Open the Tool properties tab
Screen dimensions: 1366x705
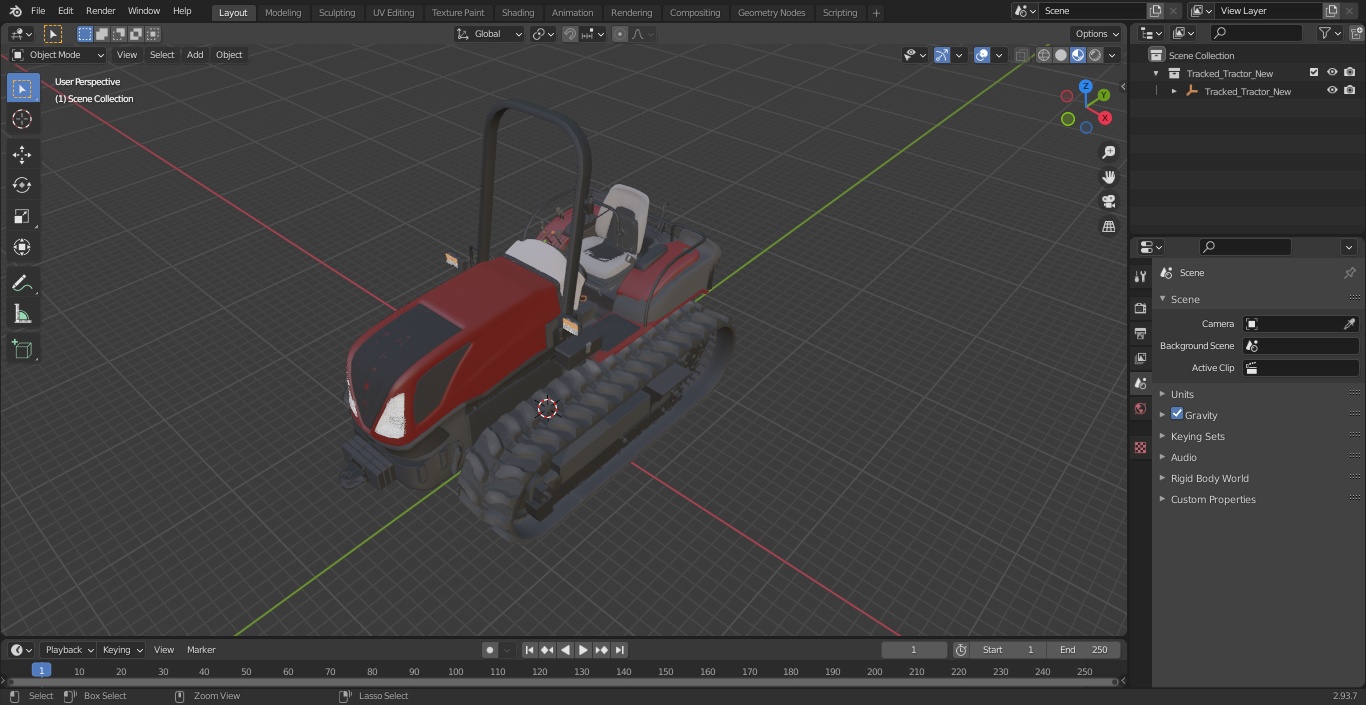tap(1140, 276)
